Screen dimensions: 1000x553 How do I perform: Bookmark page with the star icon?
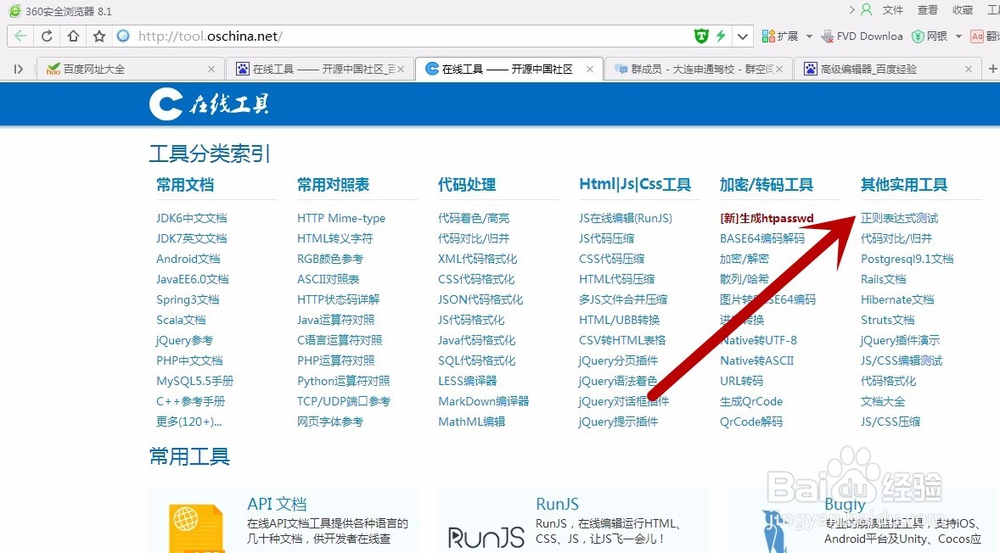pyautogui.click(x=99, y=36)
